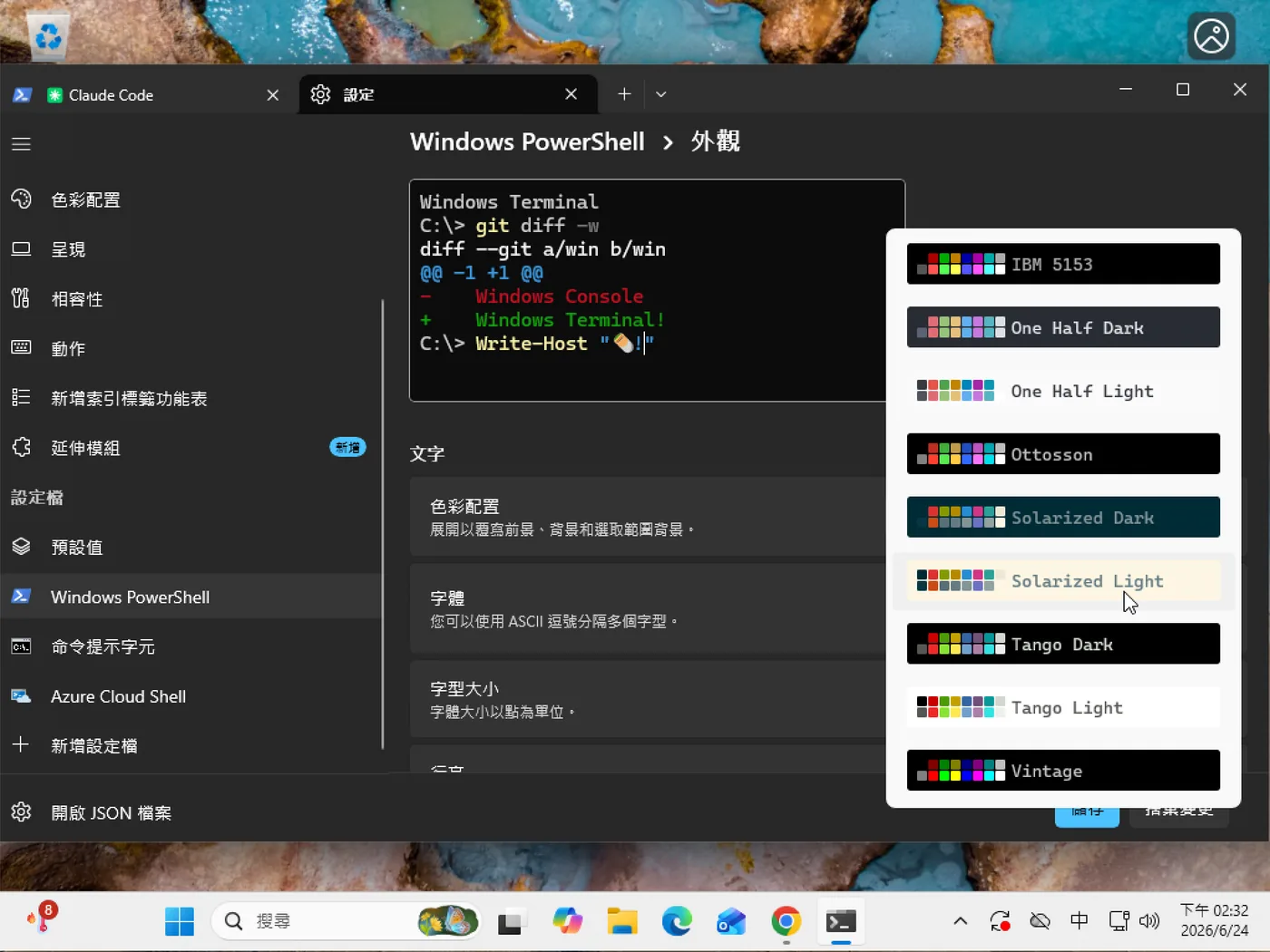This screenshot has width=1270, height=952.
Task: Open the taskbar clock and calendar
Action: point(1214,920)
